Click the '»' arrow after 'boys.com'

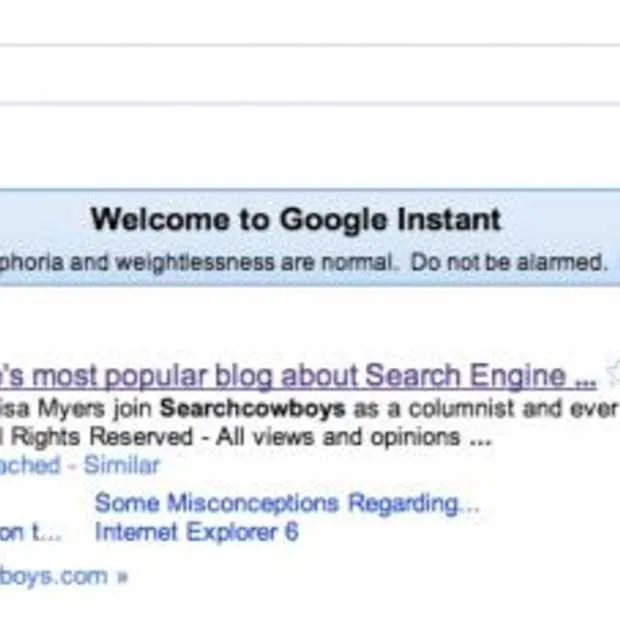[122, 577]
